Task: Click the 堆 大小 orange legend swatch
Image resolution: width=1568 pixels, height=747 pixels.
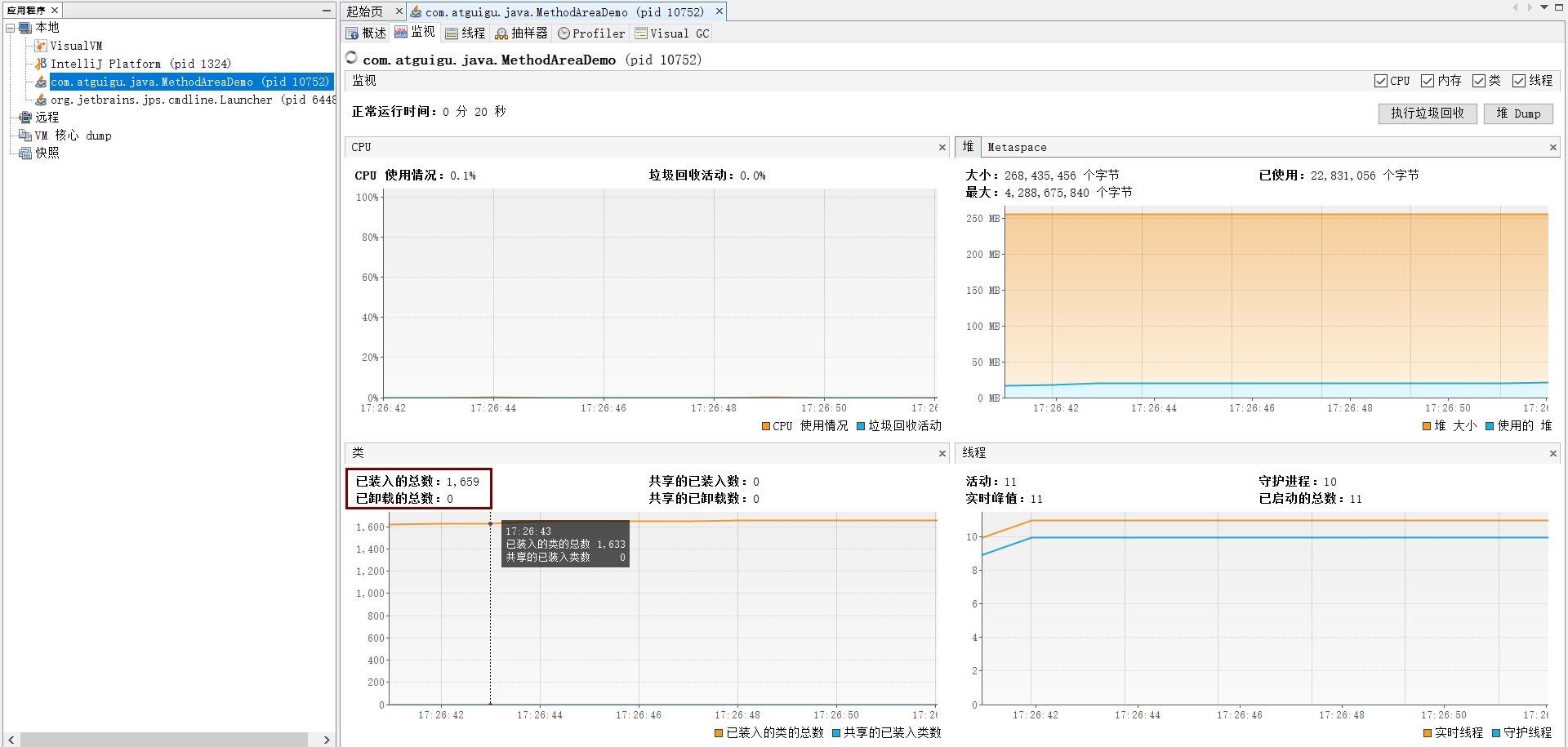Action: click(x=1427, y=426)
